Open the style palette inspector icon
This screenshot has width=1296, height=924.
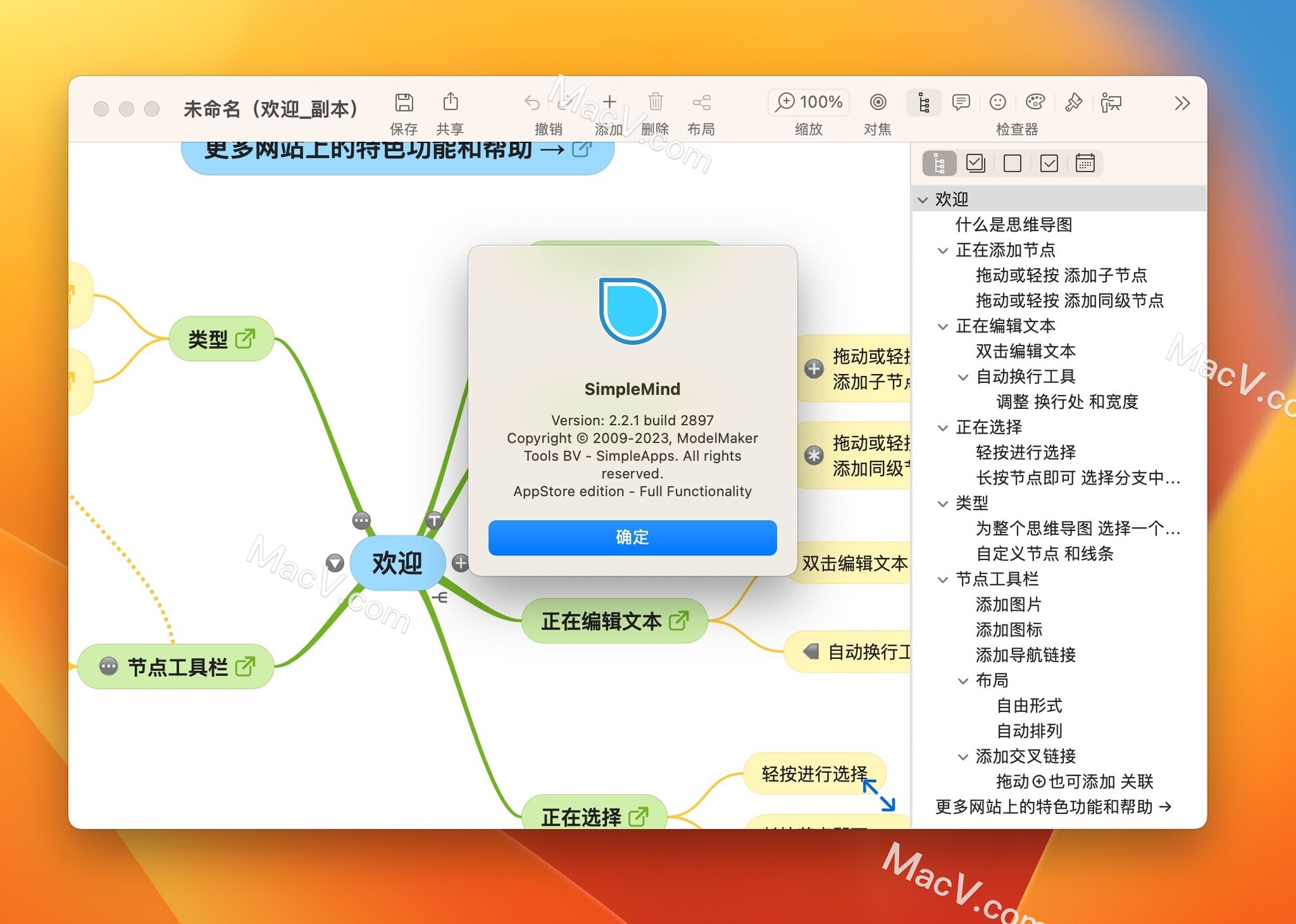1035,102
